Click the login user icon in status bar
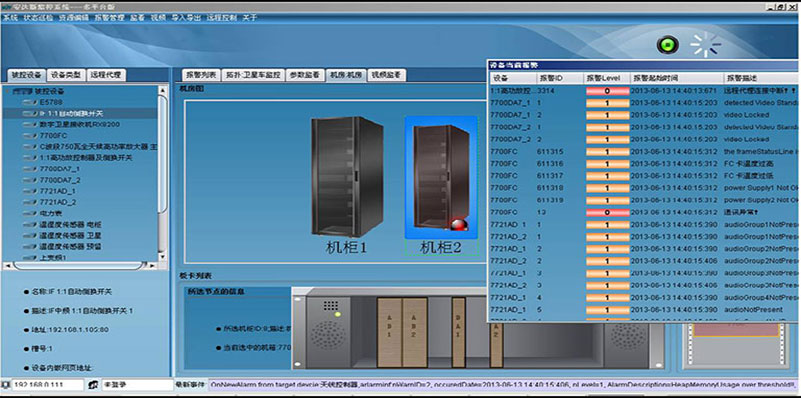Screen dimensions: 801x398 93,384
